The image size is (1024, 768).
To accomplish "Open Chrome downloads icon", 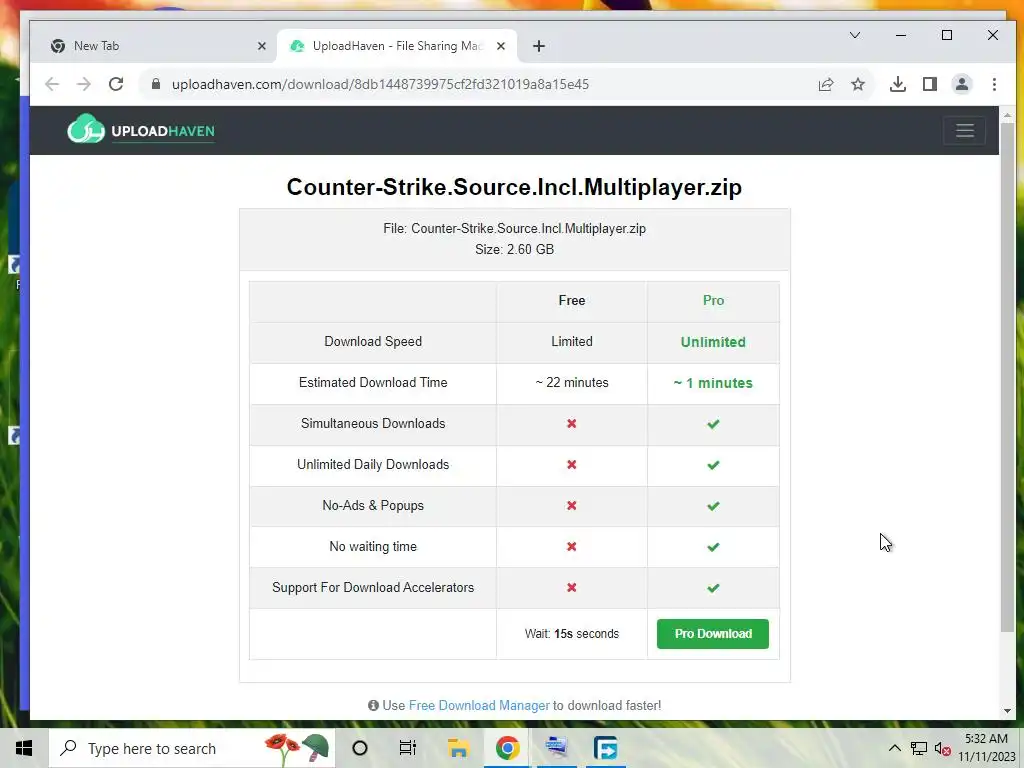I will tap(898, 84).
